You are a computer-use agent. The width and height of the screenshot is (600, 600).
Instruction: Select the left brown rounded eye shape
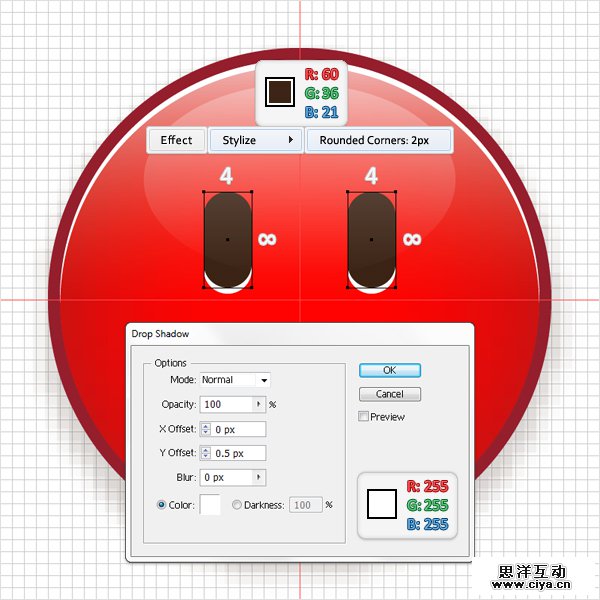(227, 239)
